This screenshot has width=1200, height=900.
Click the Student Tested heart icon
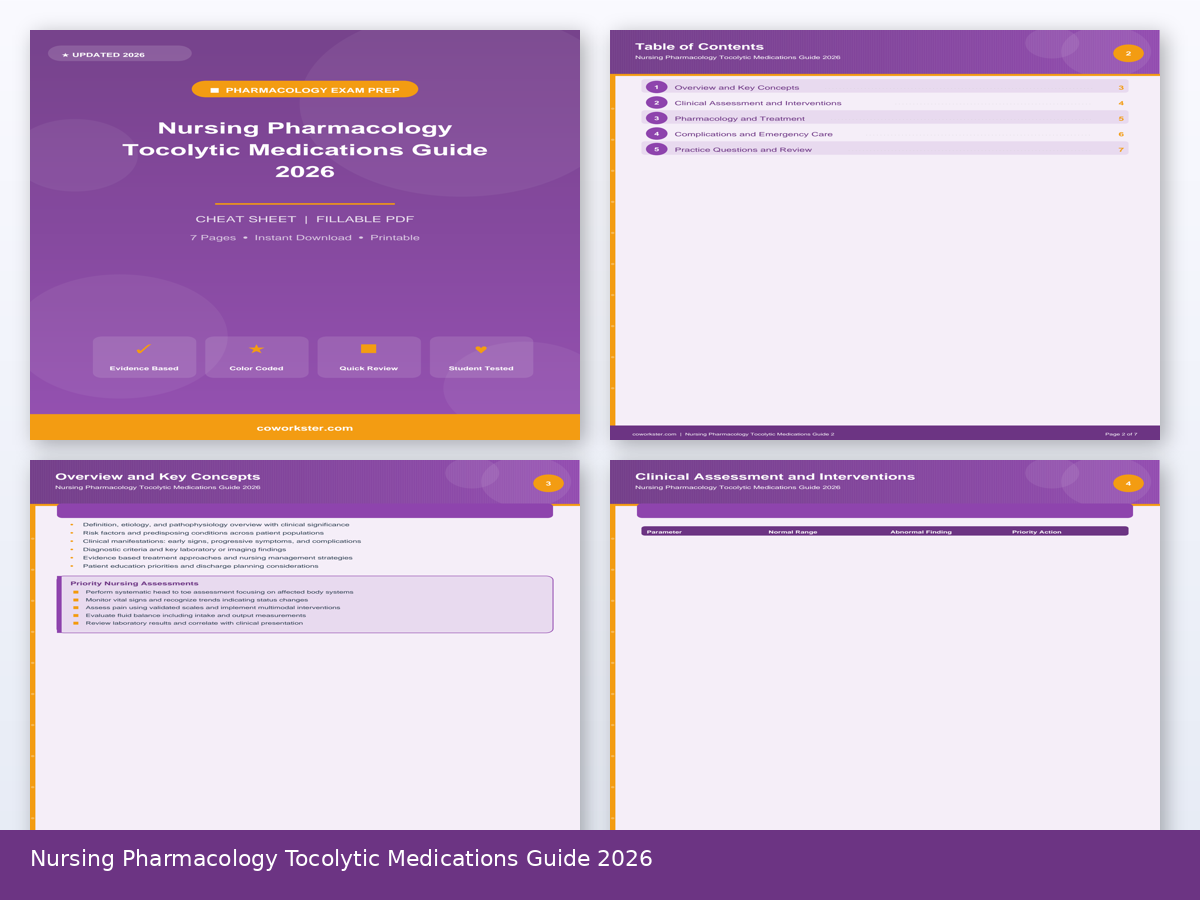pos(481,350)
